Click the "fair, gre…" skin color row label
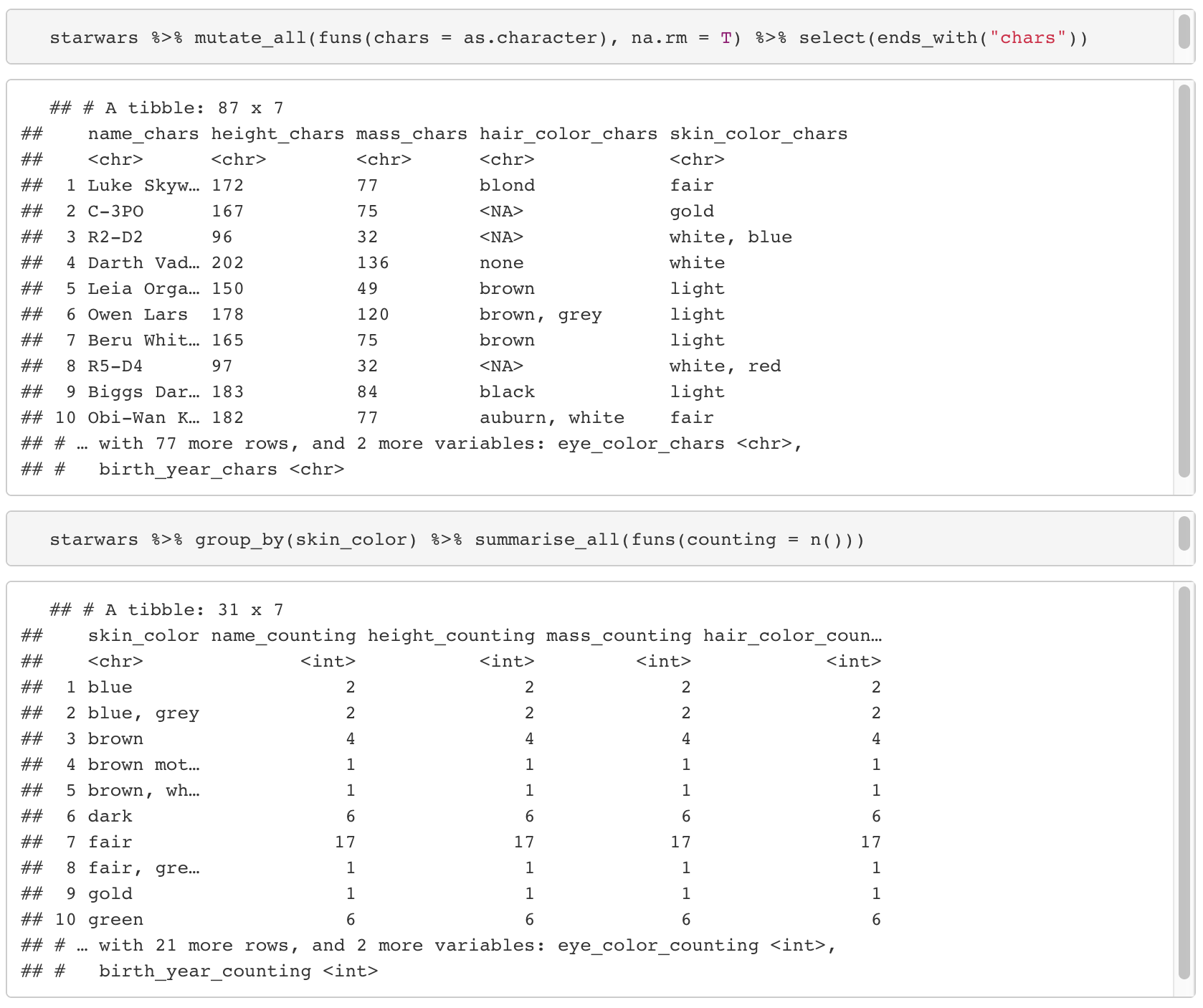The width and height of the screenshot is (1203, 1008). pos(143,868)
